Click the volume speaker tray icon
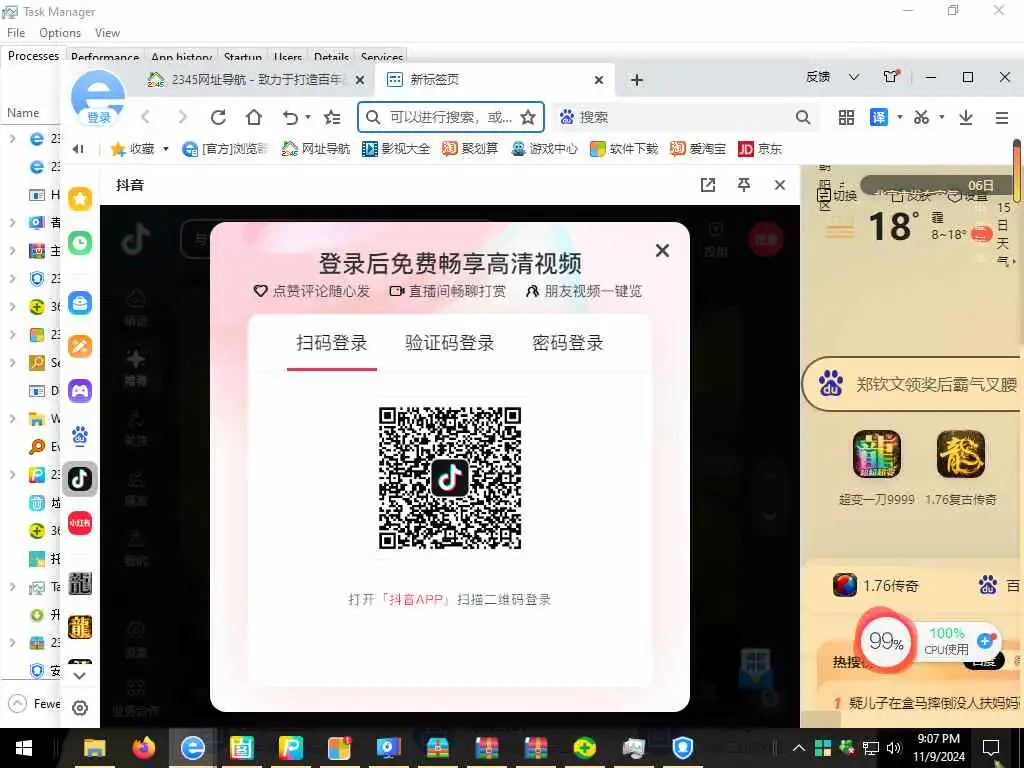The width and height of the screenshot is (1024, 768). pos(894,748)
